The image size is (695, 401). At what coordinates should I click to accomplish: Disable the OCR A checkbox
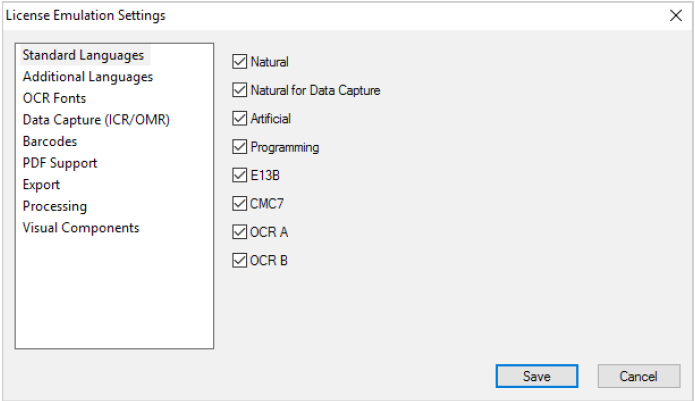[x=239, y=232]
